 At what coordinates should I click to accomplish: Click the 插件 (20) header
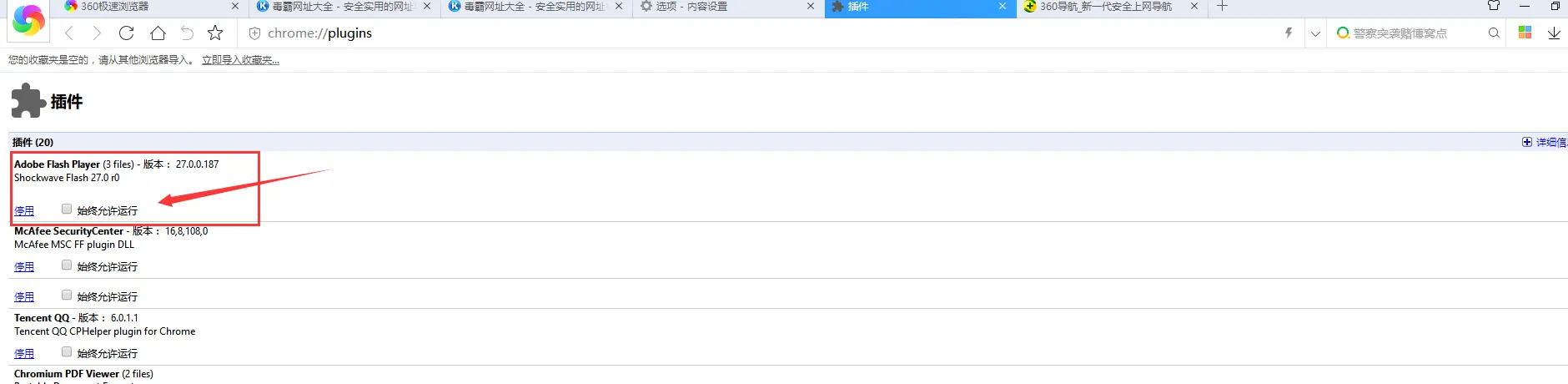click(33, 143)
